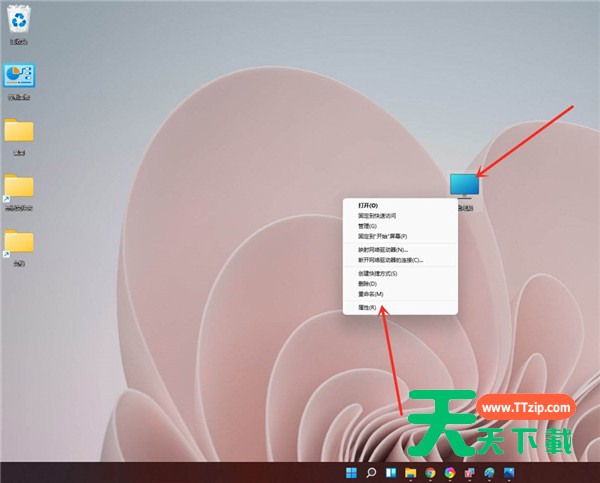The image size is (600, 483).
Task: Choose 打开(O) in the context menu
Action: [368, 206]
